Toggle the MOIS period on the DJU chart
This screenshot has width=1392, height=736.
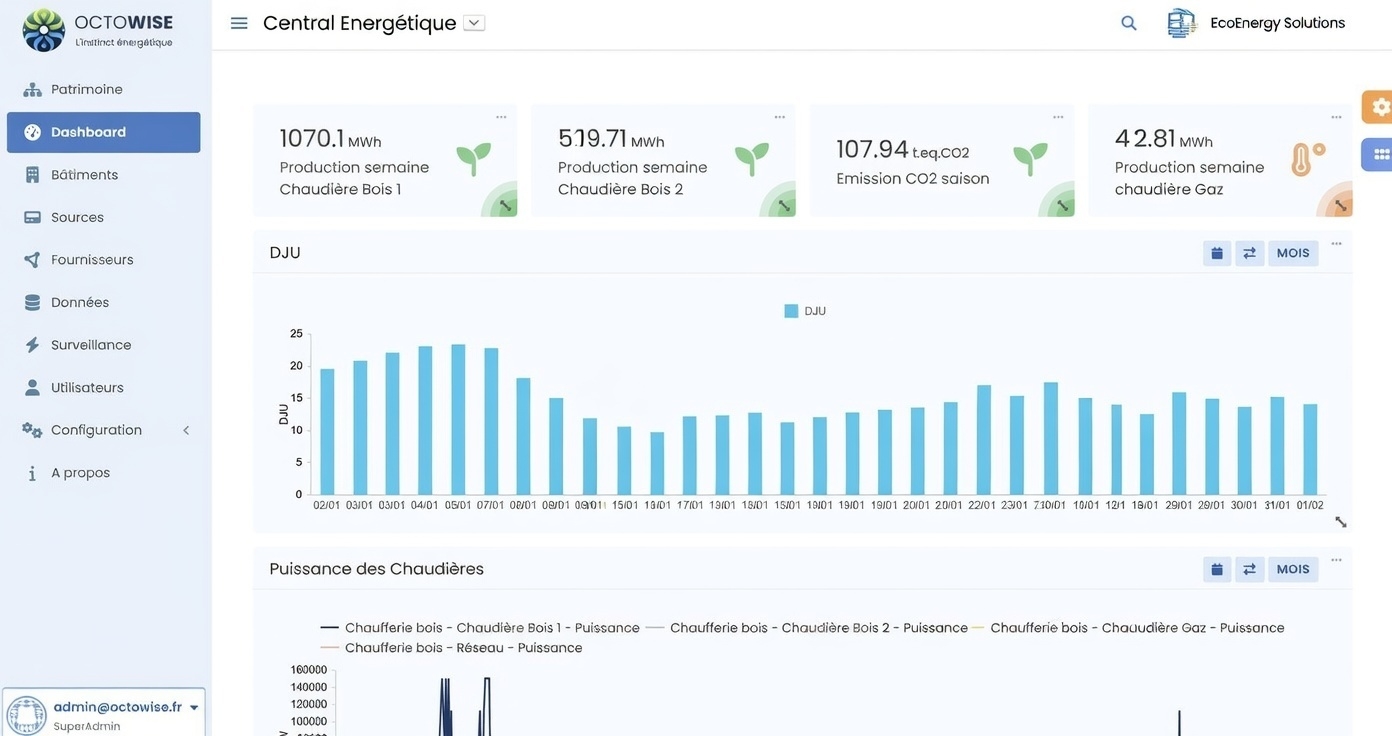[1292, 252]
